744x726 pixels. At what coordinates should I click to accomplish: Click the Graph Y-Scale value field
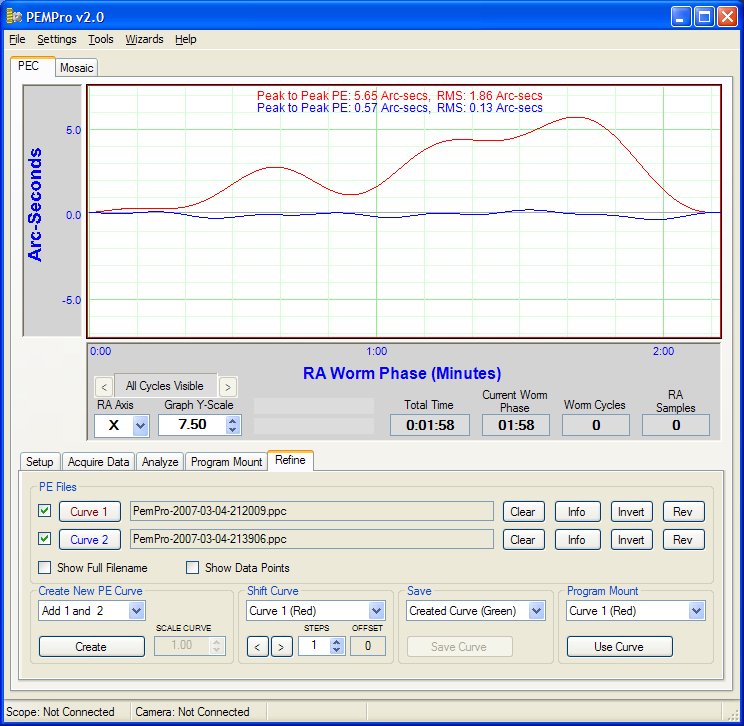[193, 425]
